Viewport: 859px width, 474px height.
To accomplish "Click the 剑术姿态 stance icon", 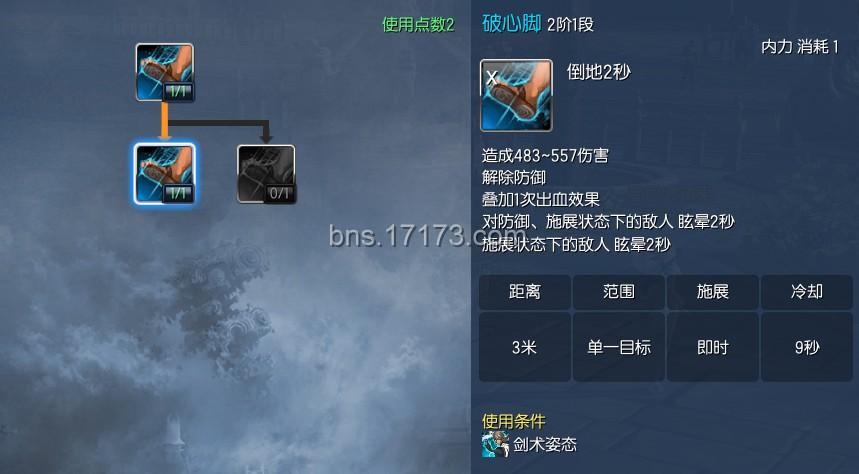I will tap(495, 444).
